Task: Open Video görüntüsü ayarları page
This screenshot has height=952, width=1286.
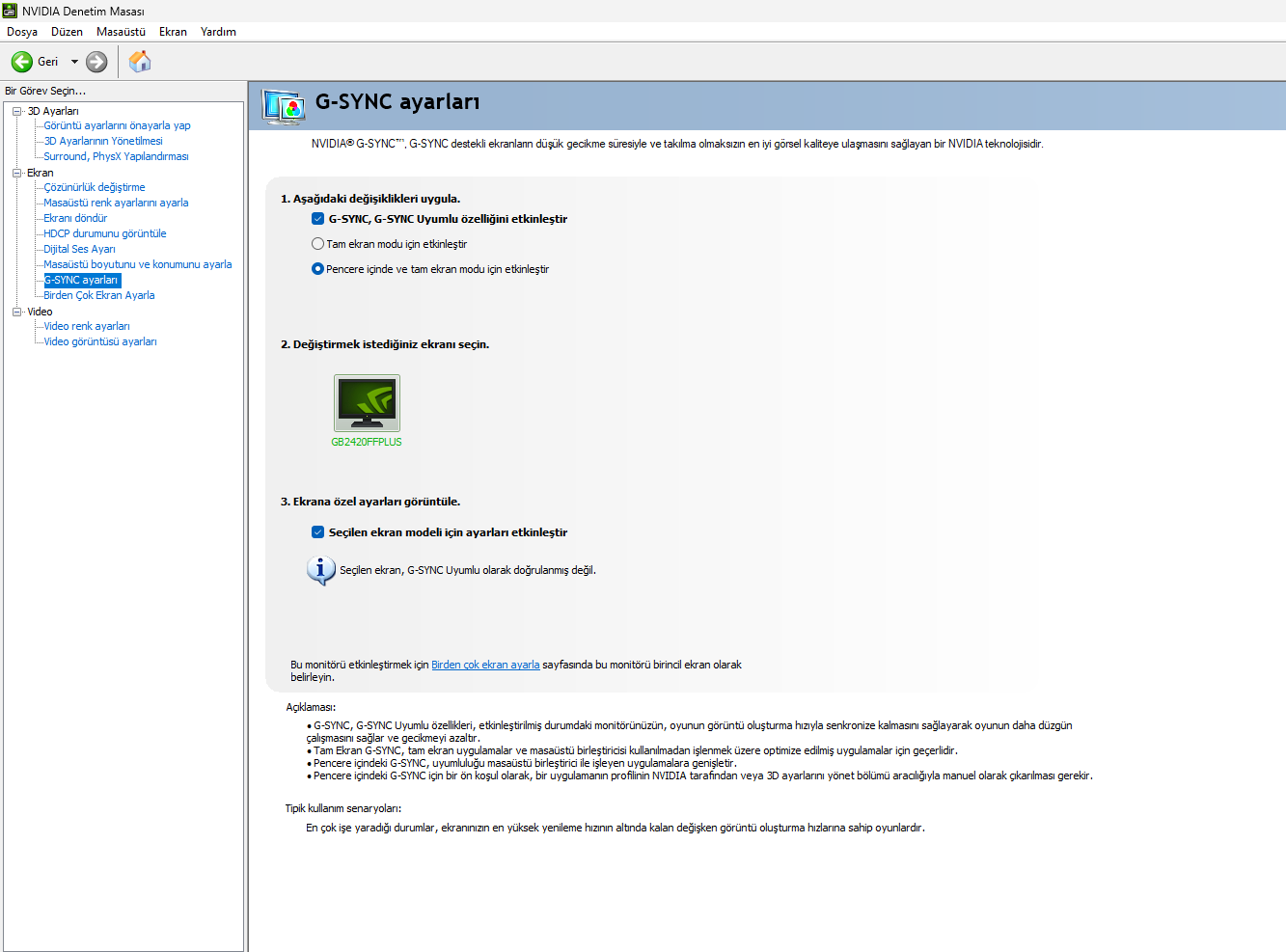Action: (100, 341)
